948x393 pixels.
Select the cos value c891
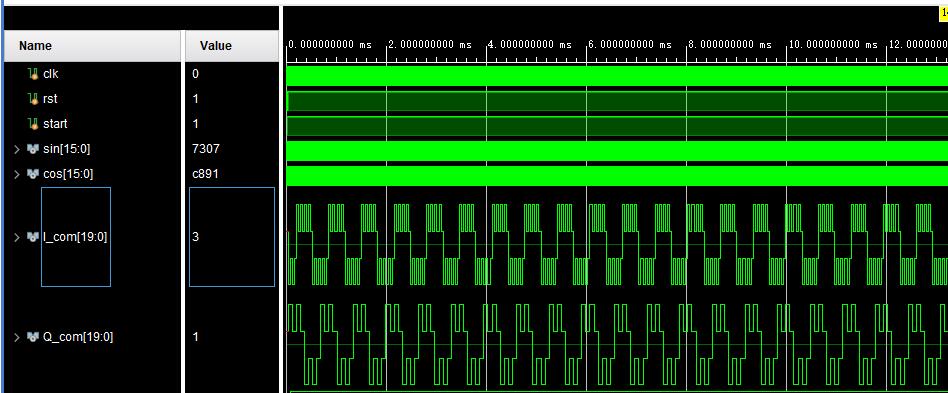pos(205,174)
